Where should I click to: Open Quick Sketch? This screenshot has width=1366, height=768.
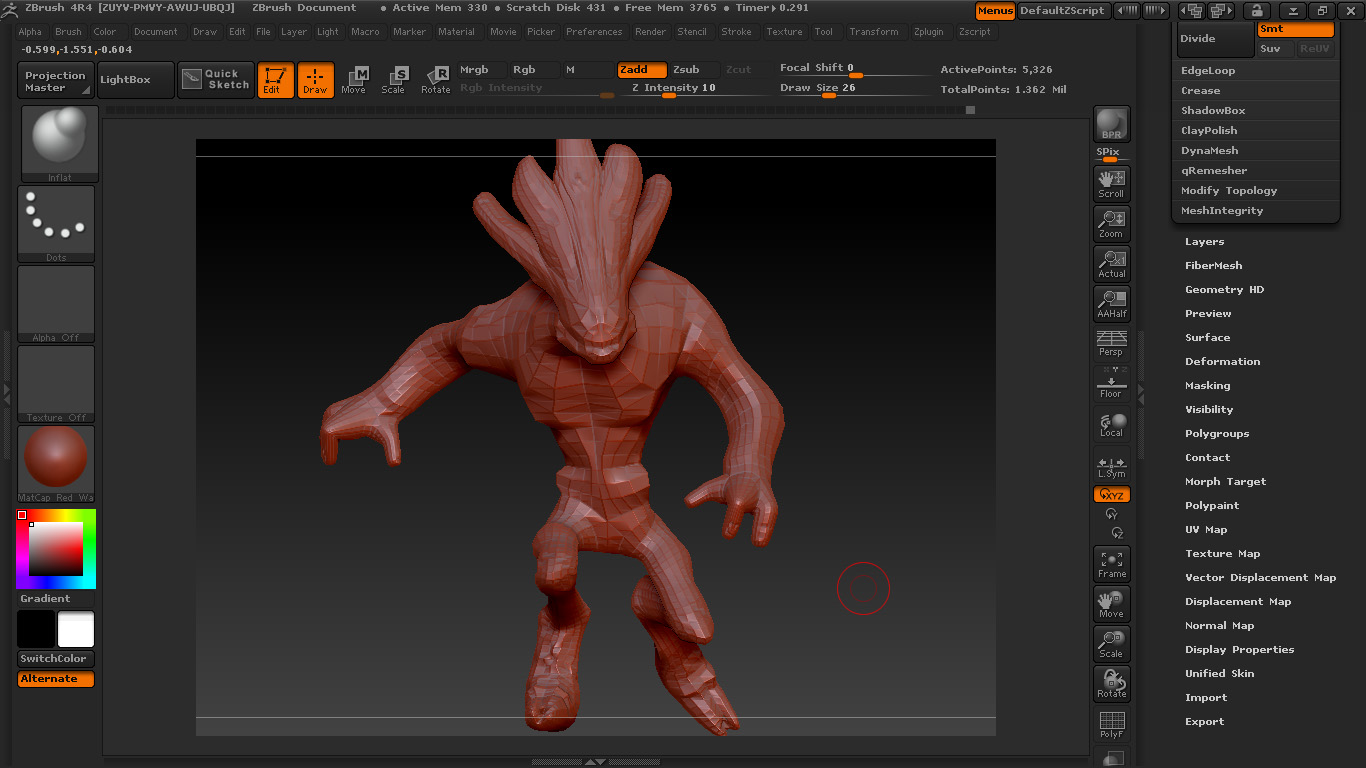click(x=216, y=80)
